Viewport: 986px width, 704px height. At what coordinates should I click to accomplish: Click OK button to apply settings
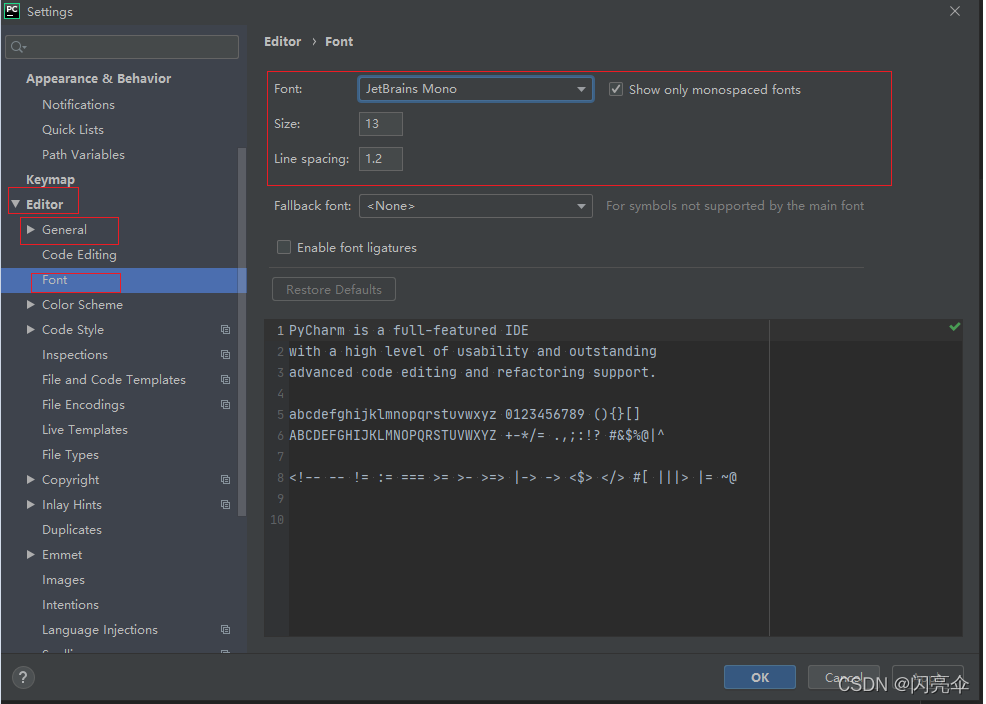[760, 678]
